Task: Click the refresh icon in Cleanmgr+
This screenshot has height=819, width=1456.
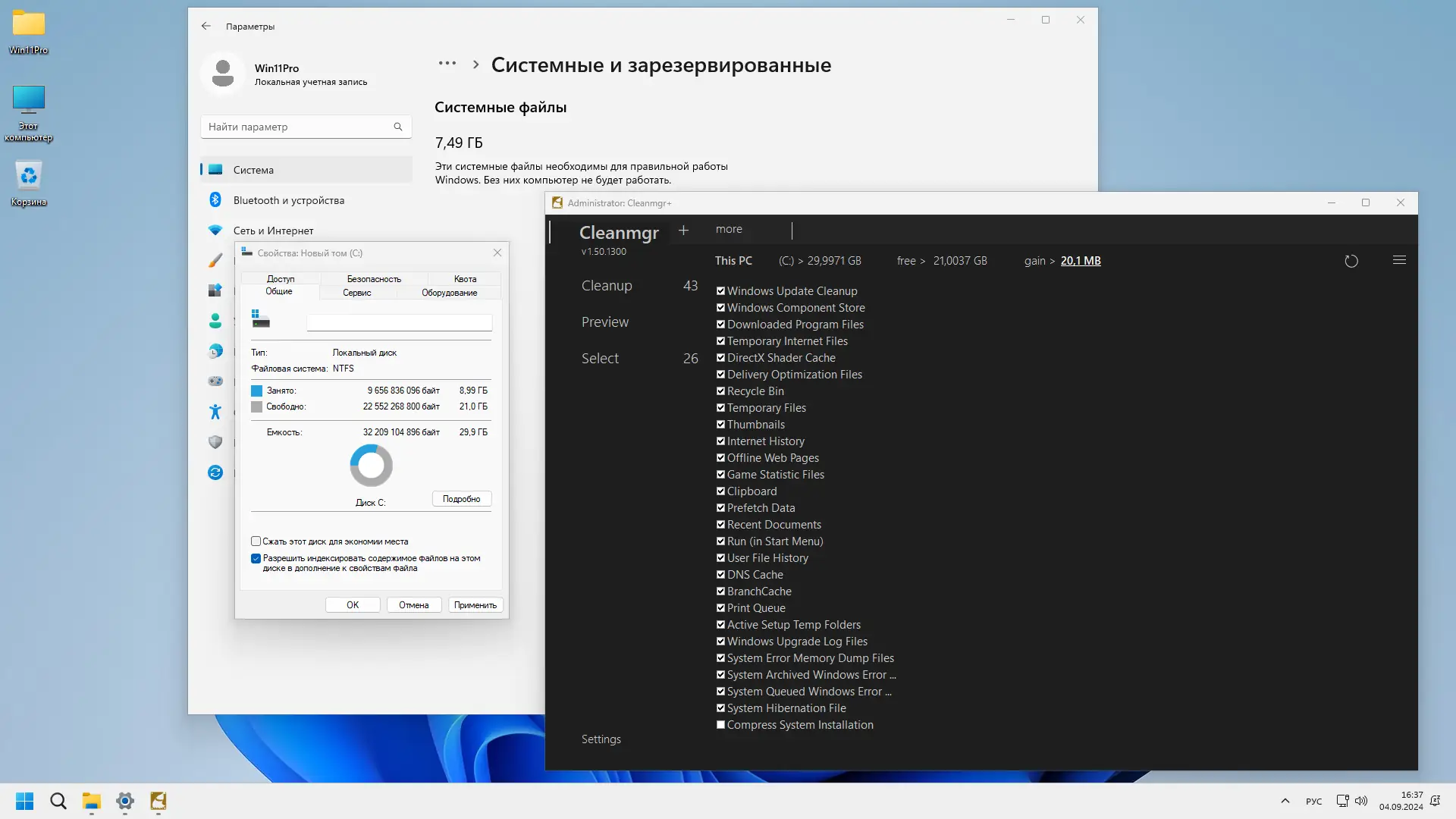Action: pos(1351,261)
